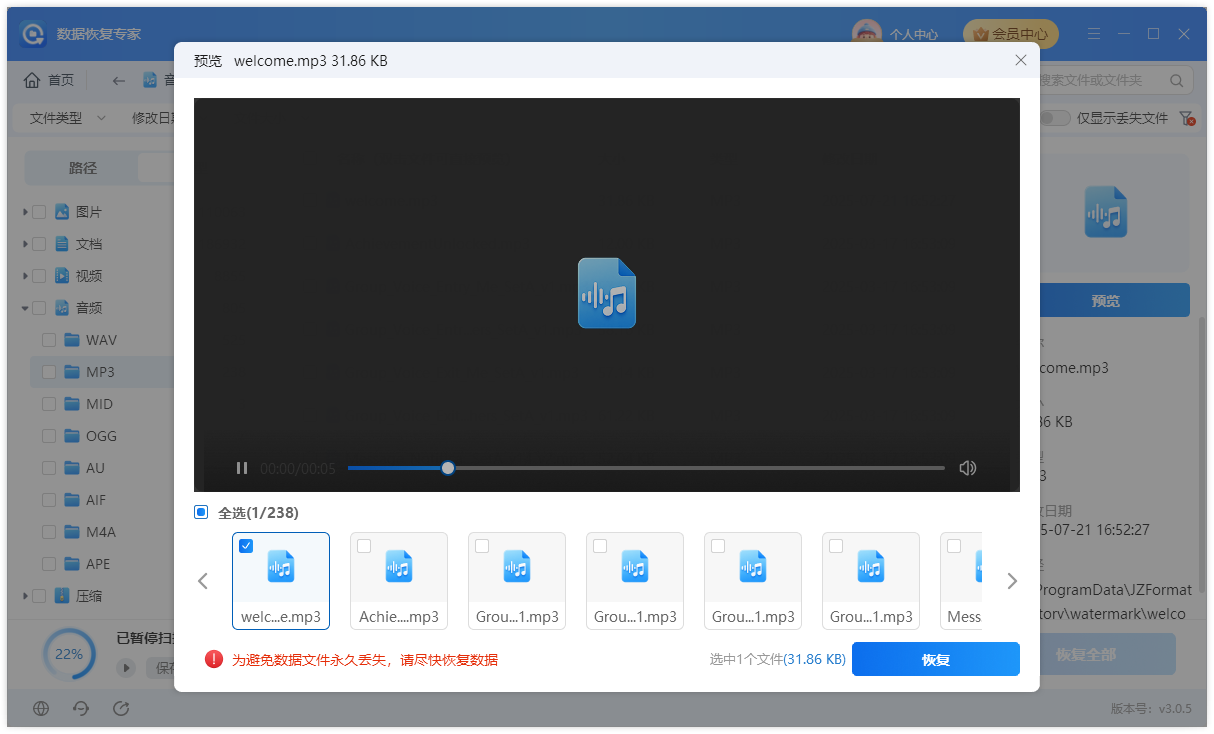
Task: Click the blue 恢复 recover button
Action: point(936,660)
